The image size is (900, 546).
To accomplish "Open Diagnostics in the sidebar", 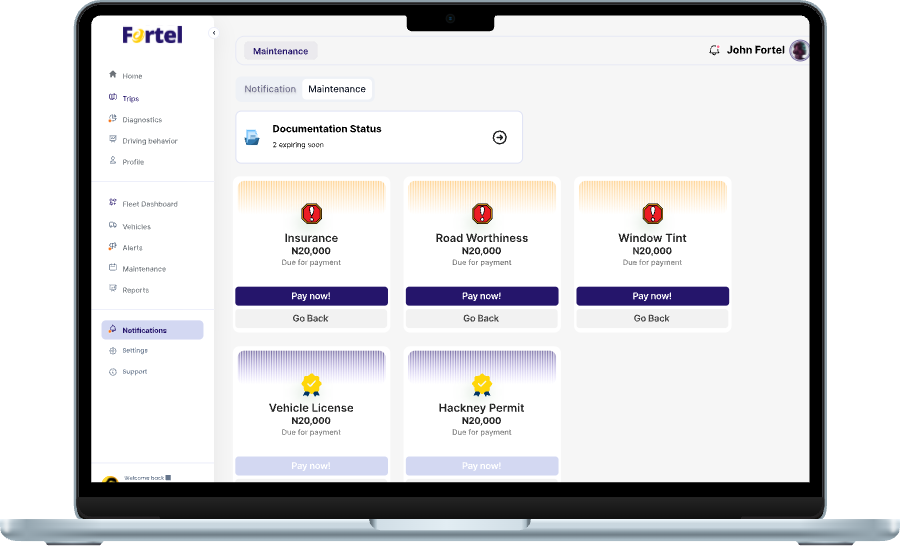I will [135, 119].
